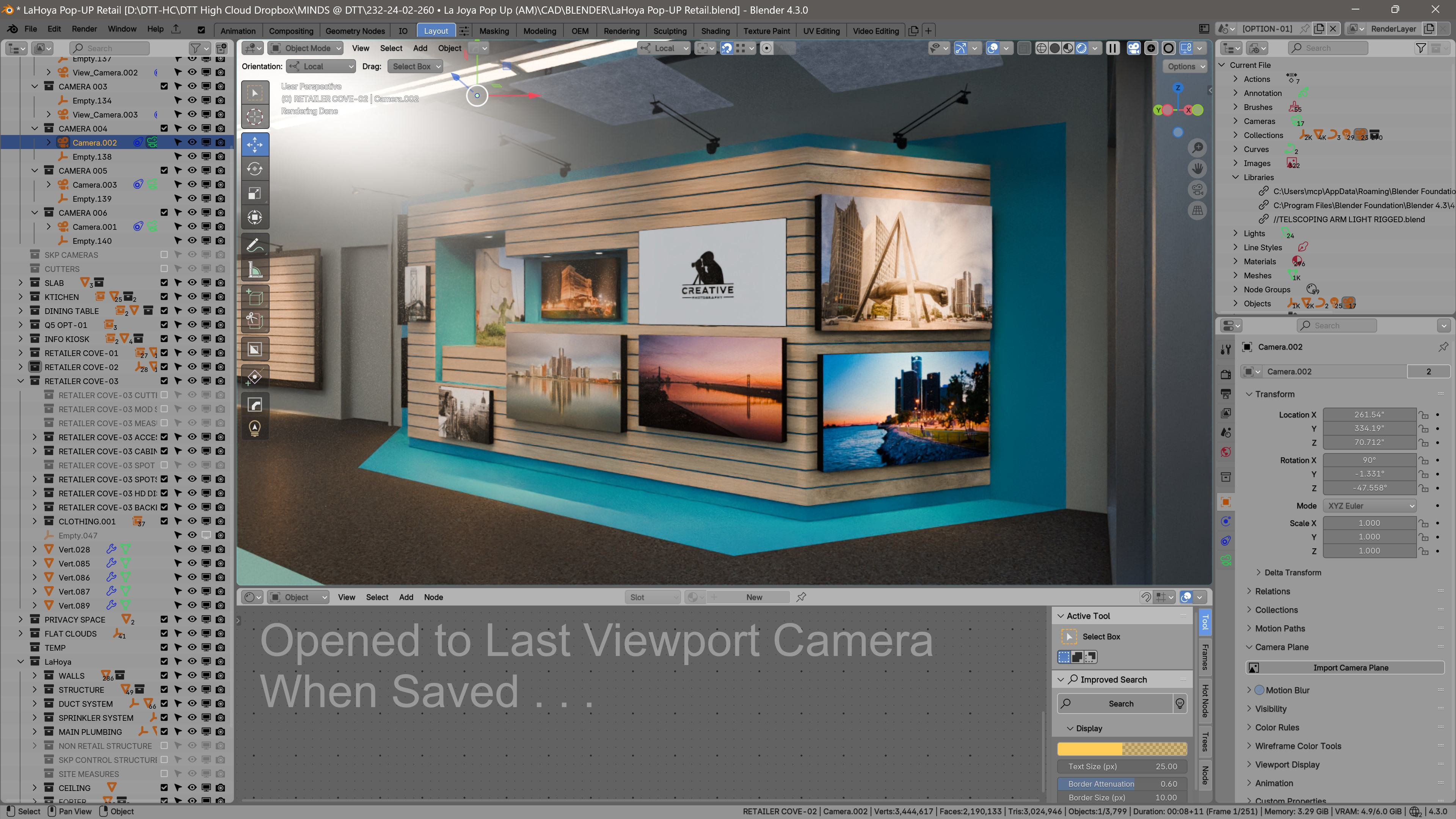The image size is (1456, 819).
Task: Switch to the Compositing workspace tab
Action: tap(290, 30)
